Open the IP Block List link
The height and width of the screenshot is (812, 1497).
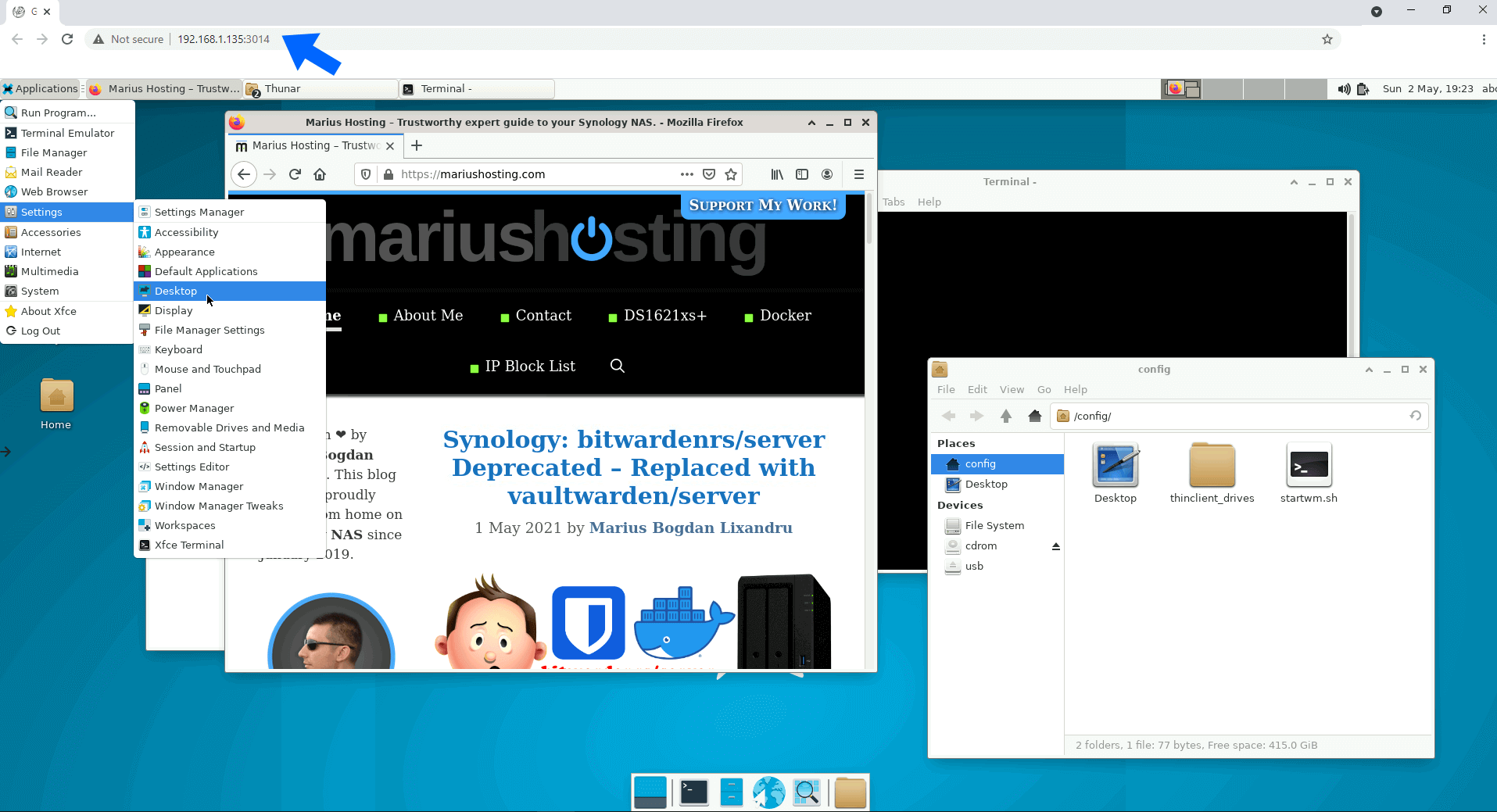(x=530, y=367)
